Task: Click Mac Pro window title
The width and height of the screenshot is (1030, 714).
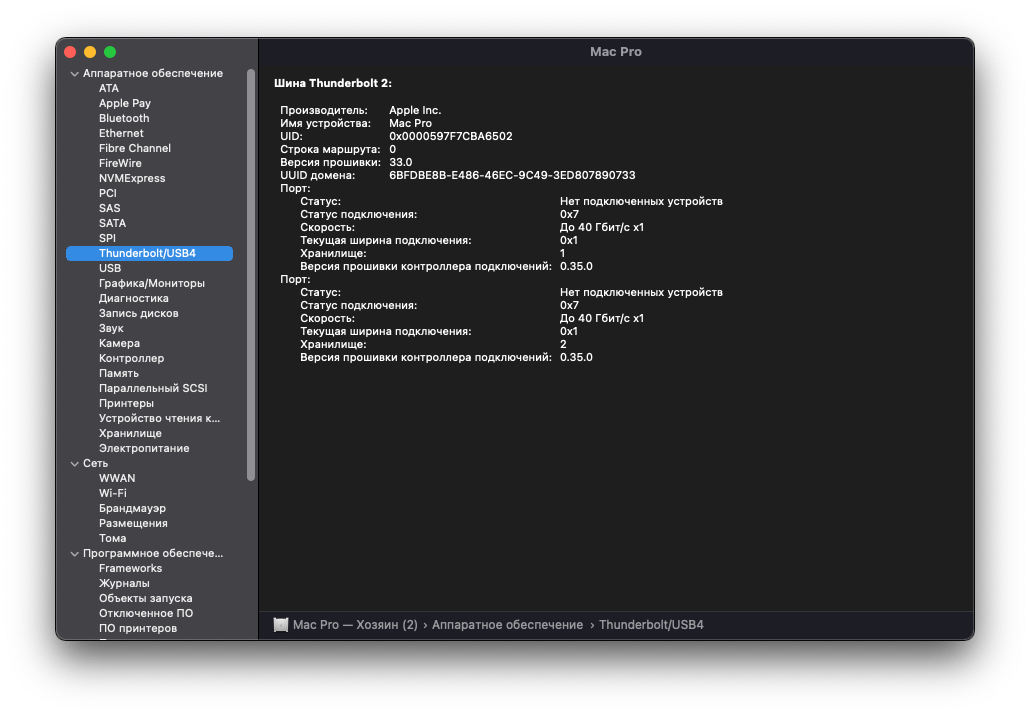Action: pos(616,52)
